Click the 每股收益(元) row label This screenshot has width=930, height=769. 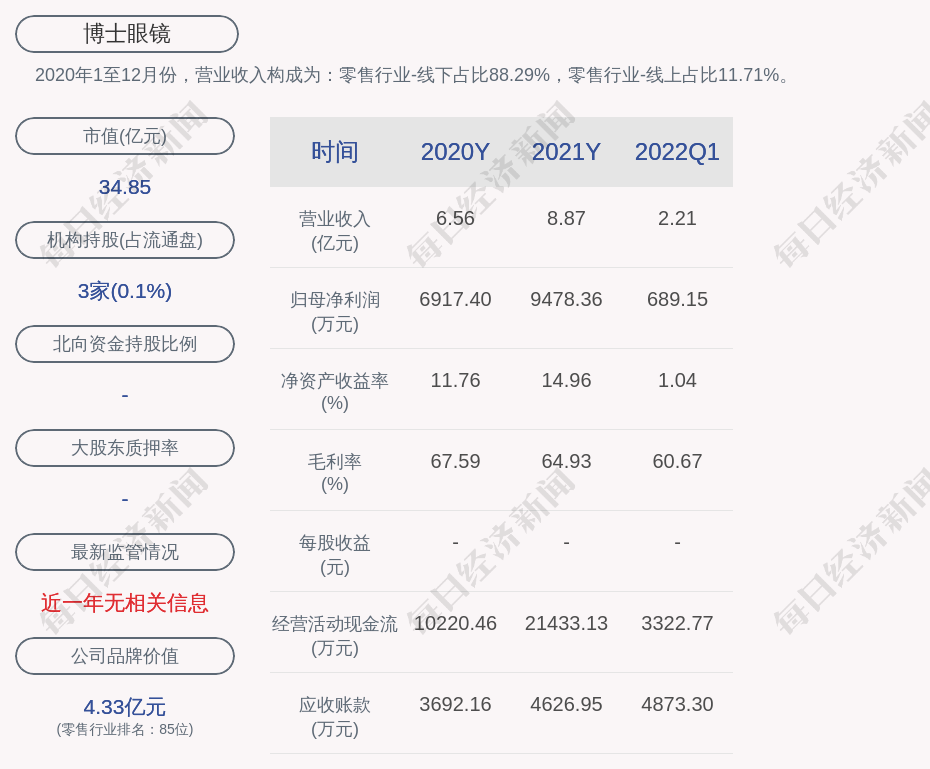click(x=335, y=555)
